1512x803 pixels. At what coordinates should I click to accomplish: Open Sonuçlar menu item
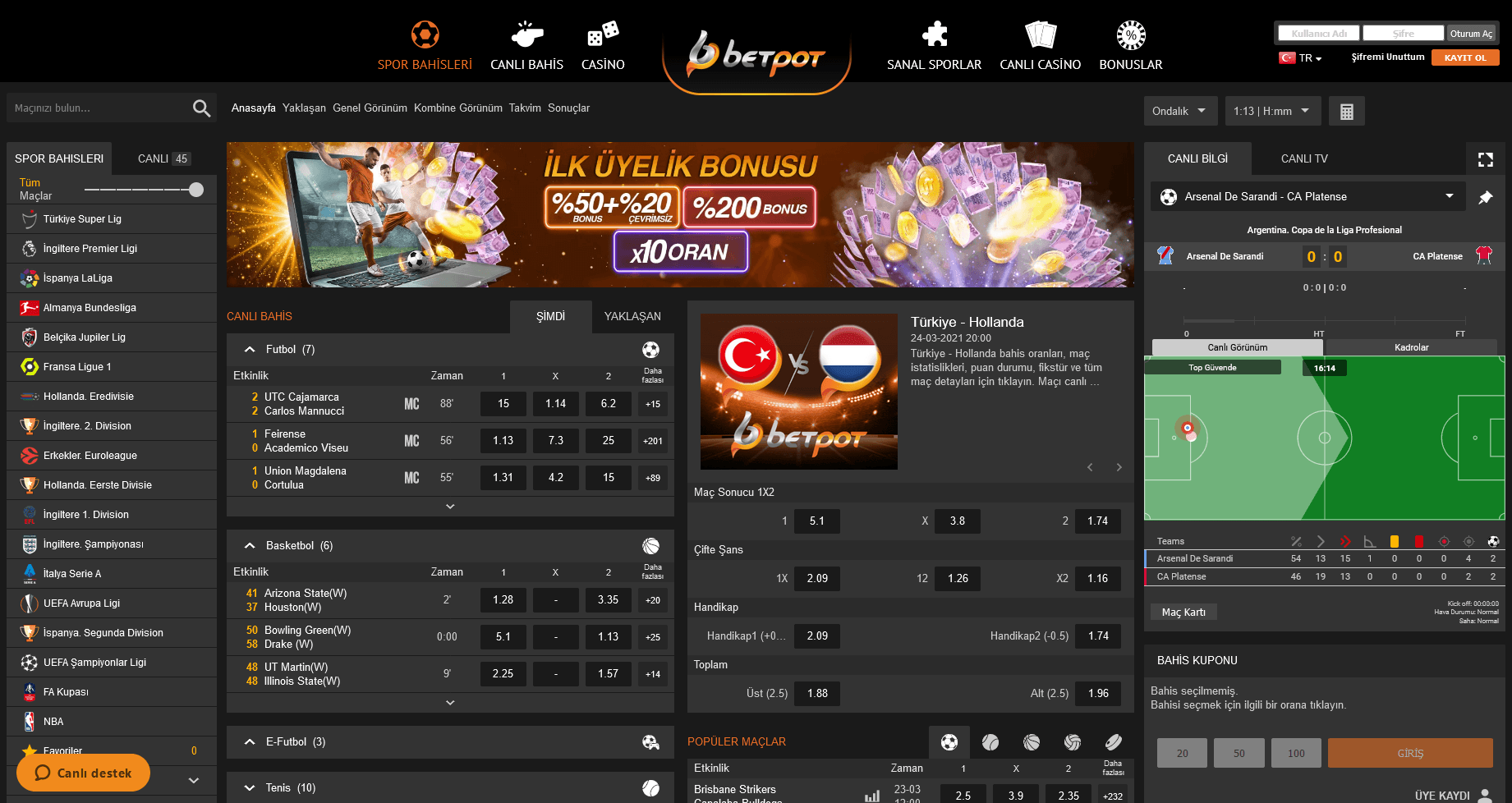[568, 108]
